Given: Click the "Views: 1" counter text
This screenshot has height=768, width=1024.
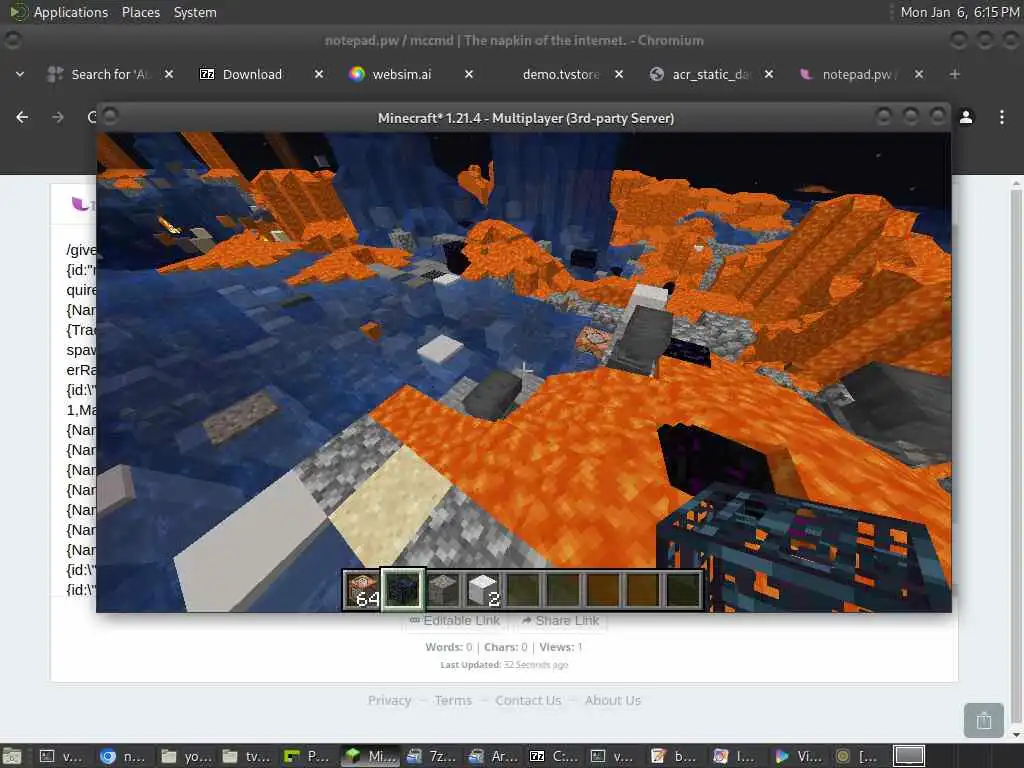Looking at the screenshot, I should 561,647.
